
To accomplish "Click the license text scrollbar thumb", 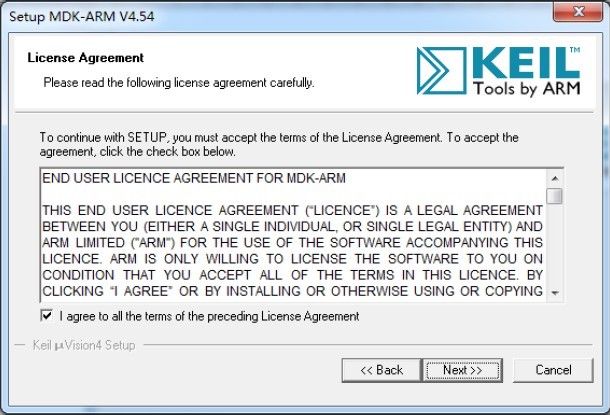I will (554, 195).
